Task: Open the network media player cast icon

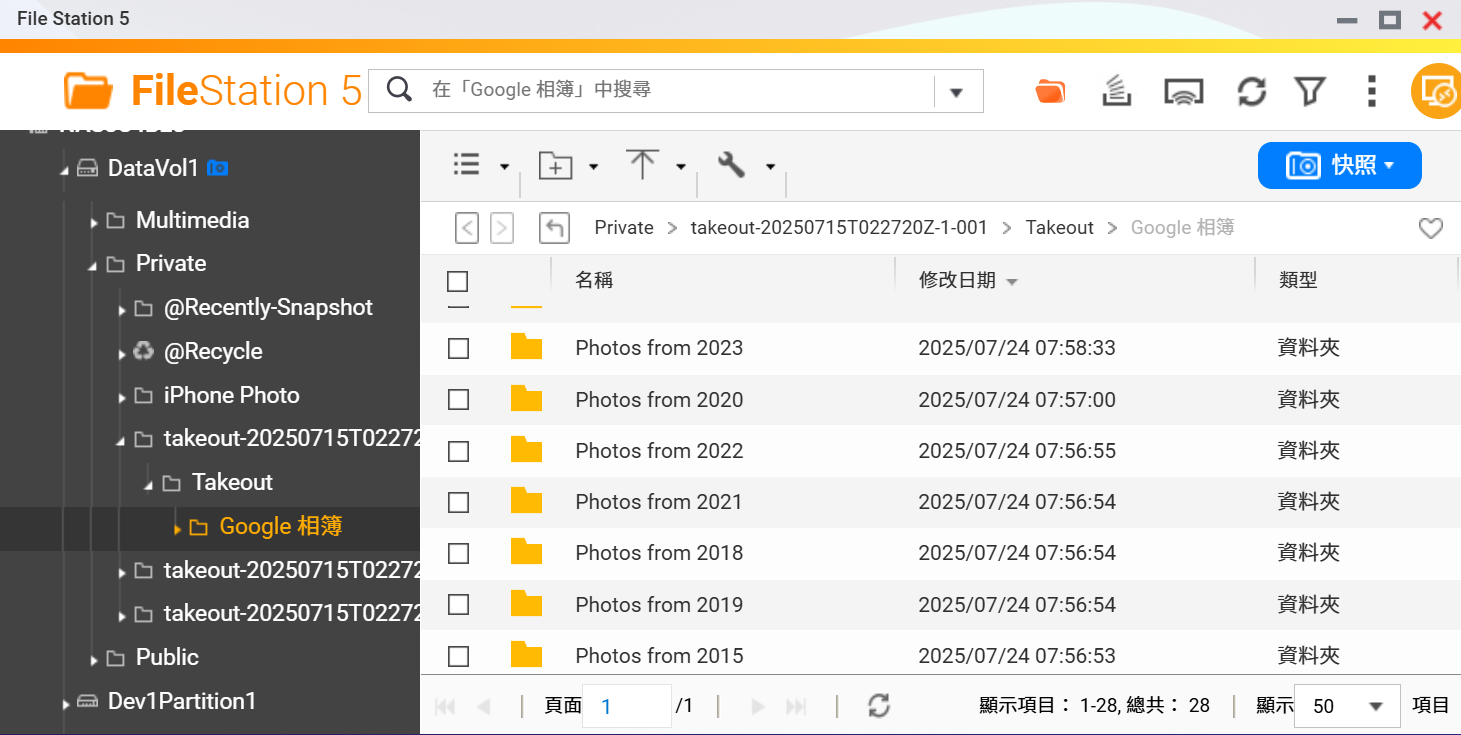Action: click(x=1184, y=92)
